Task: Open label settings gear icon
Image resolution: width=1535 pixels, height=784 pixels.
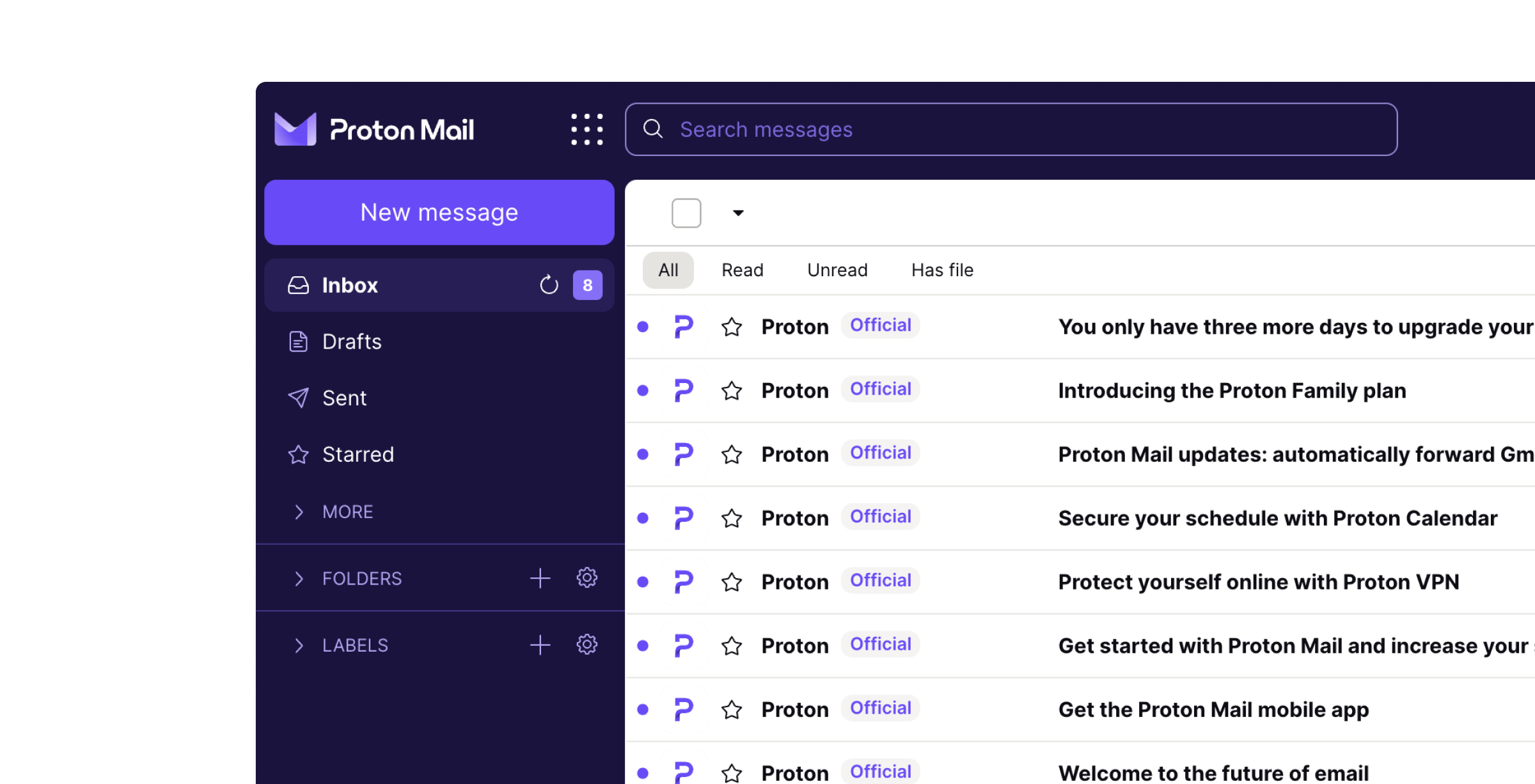Action: (586, 645)
